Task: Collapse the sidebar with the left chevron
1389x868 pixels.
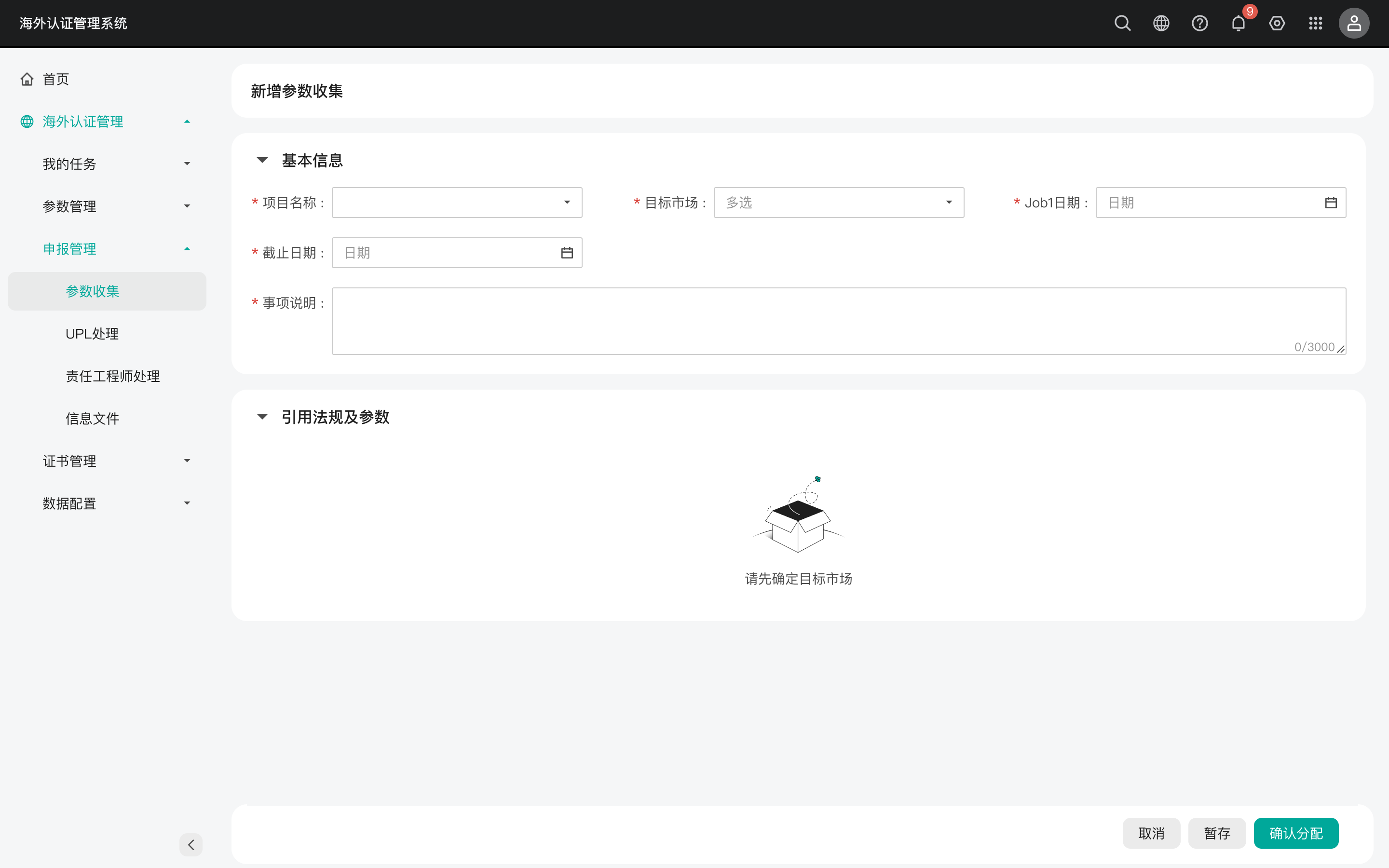Action: point(191,844)
